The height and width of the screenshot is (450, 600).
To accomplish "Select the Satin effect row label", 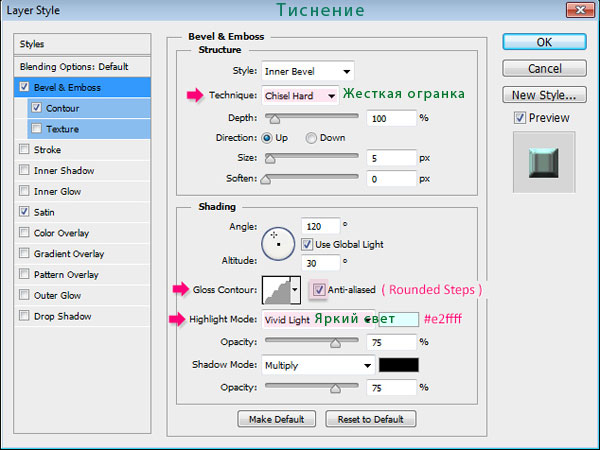I will [x=44, y=212].
